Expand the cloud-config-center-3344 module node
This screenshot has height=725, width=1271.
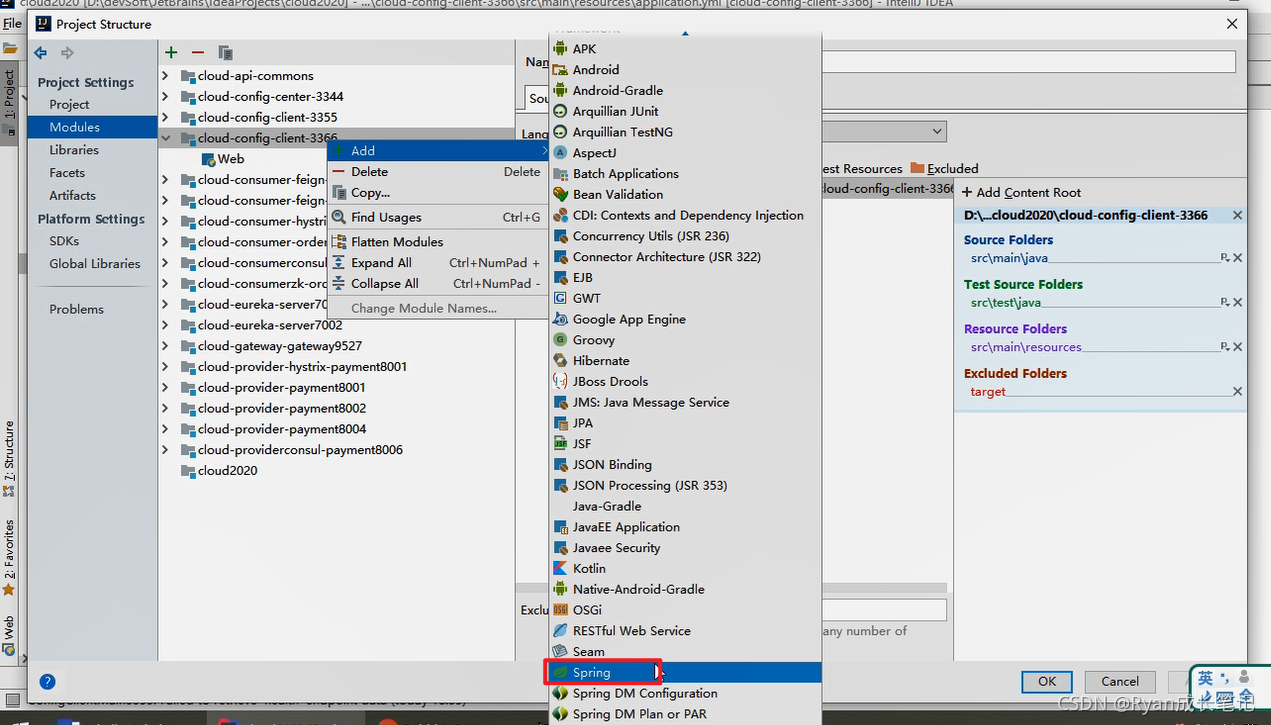tap(166, 97)
